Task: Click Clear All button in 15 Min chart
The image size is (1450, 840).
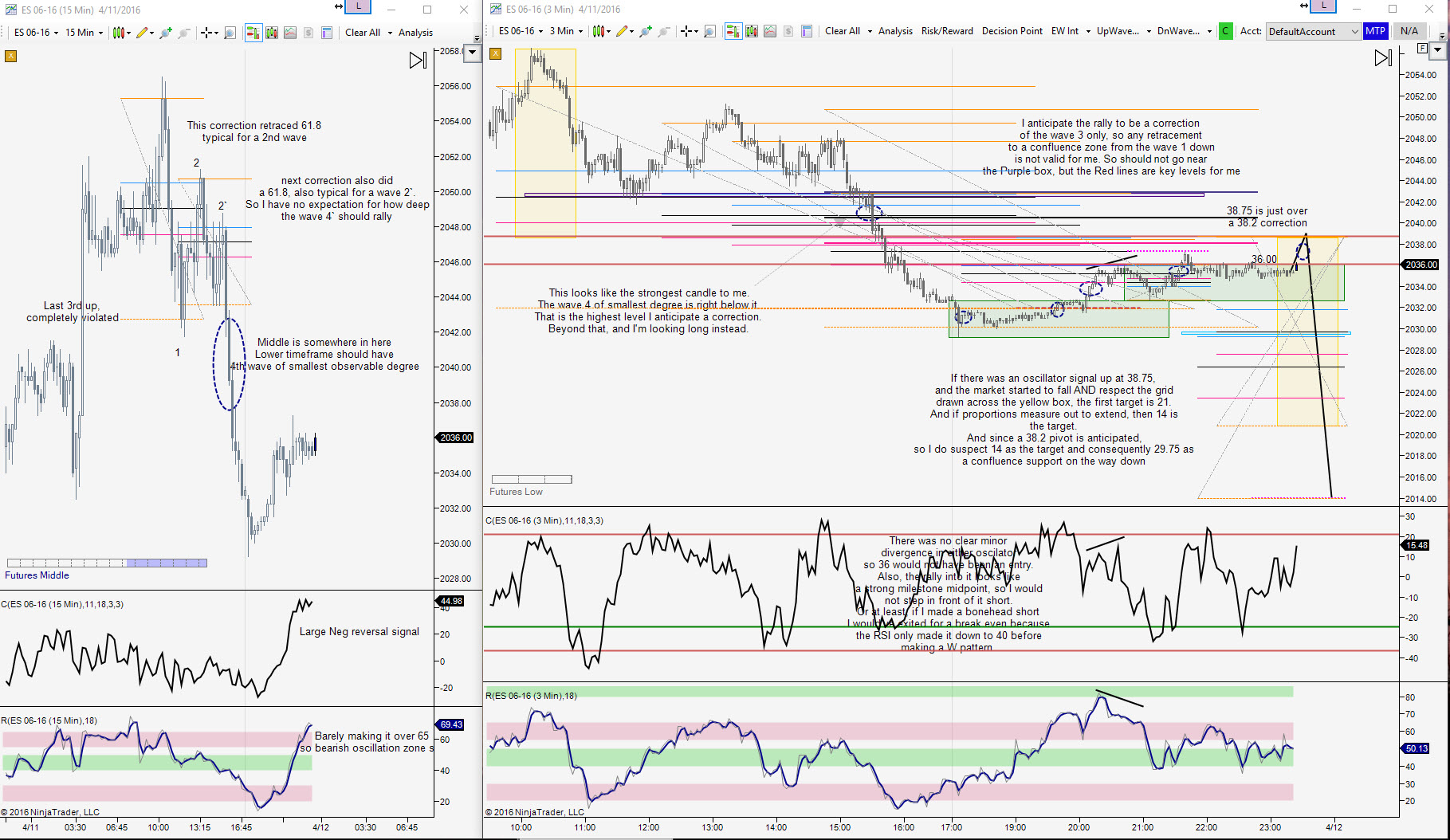Action: 363,33
